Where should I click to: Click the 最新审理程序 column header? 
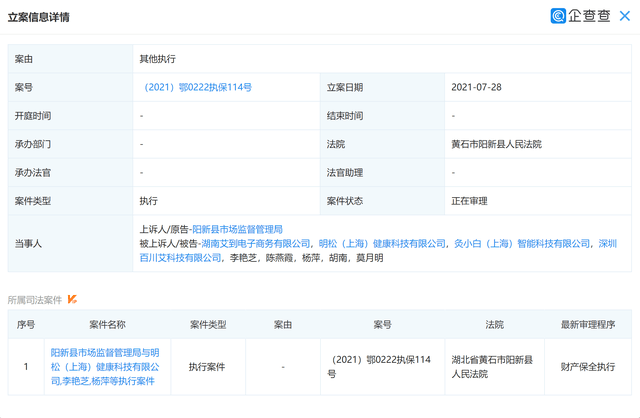click(x=588, y=325)
